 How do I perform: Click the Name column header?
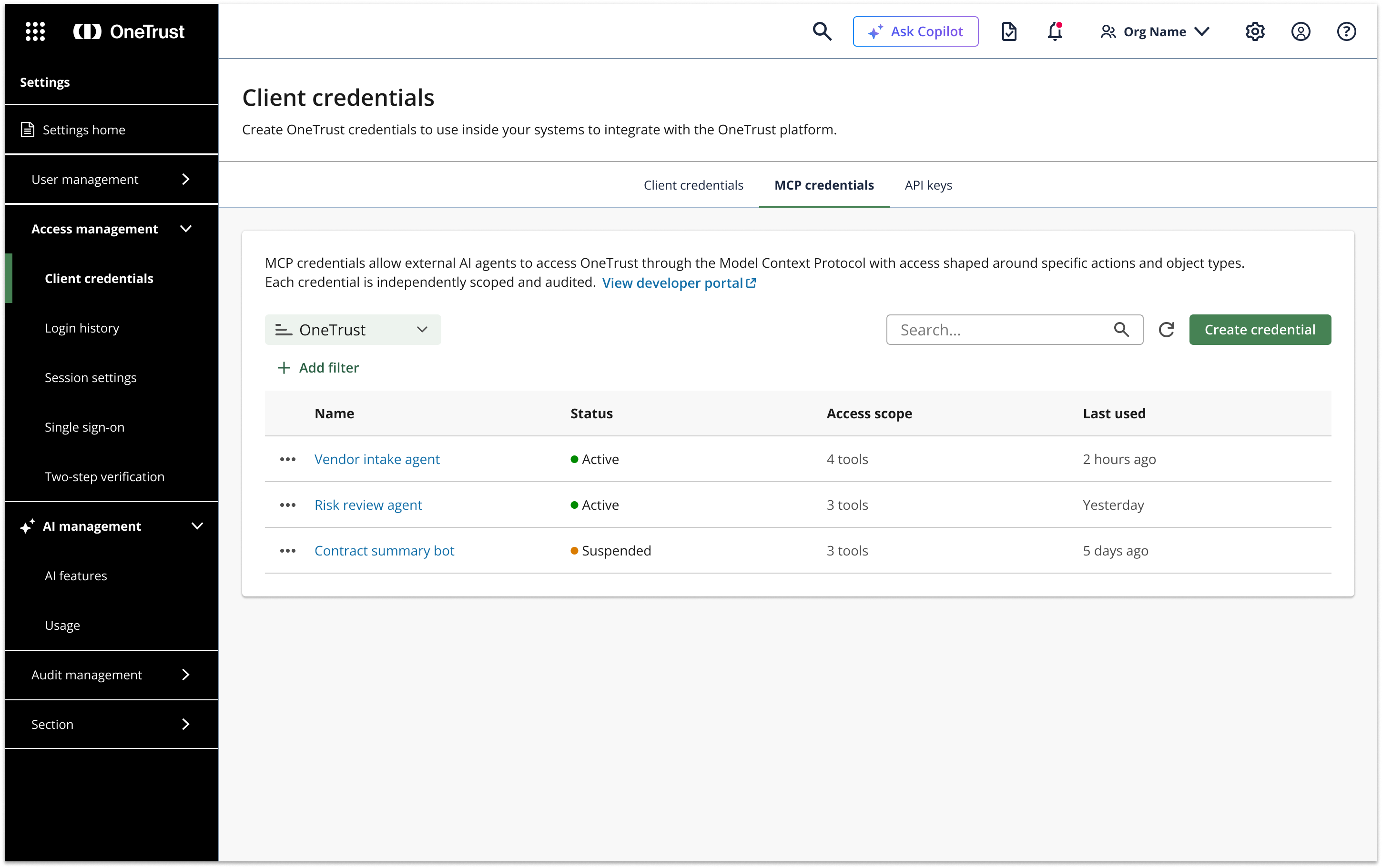[x=334, y=414]
